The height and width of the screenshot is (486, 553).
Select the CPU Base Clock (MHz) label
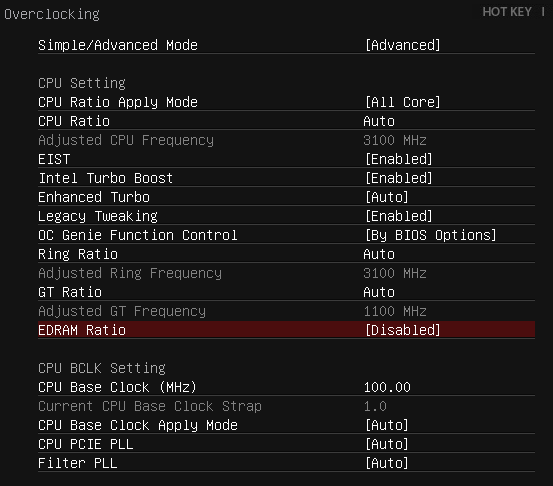coord(117,388)
